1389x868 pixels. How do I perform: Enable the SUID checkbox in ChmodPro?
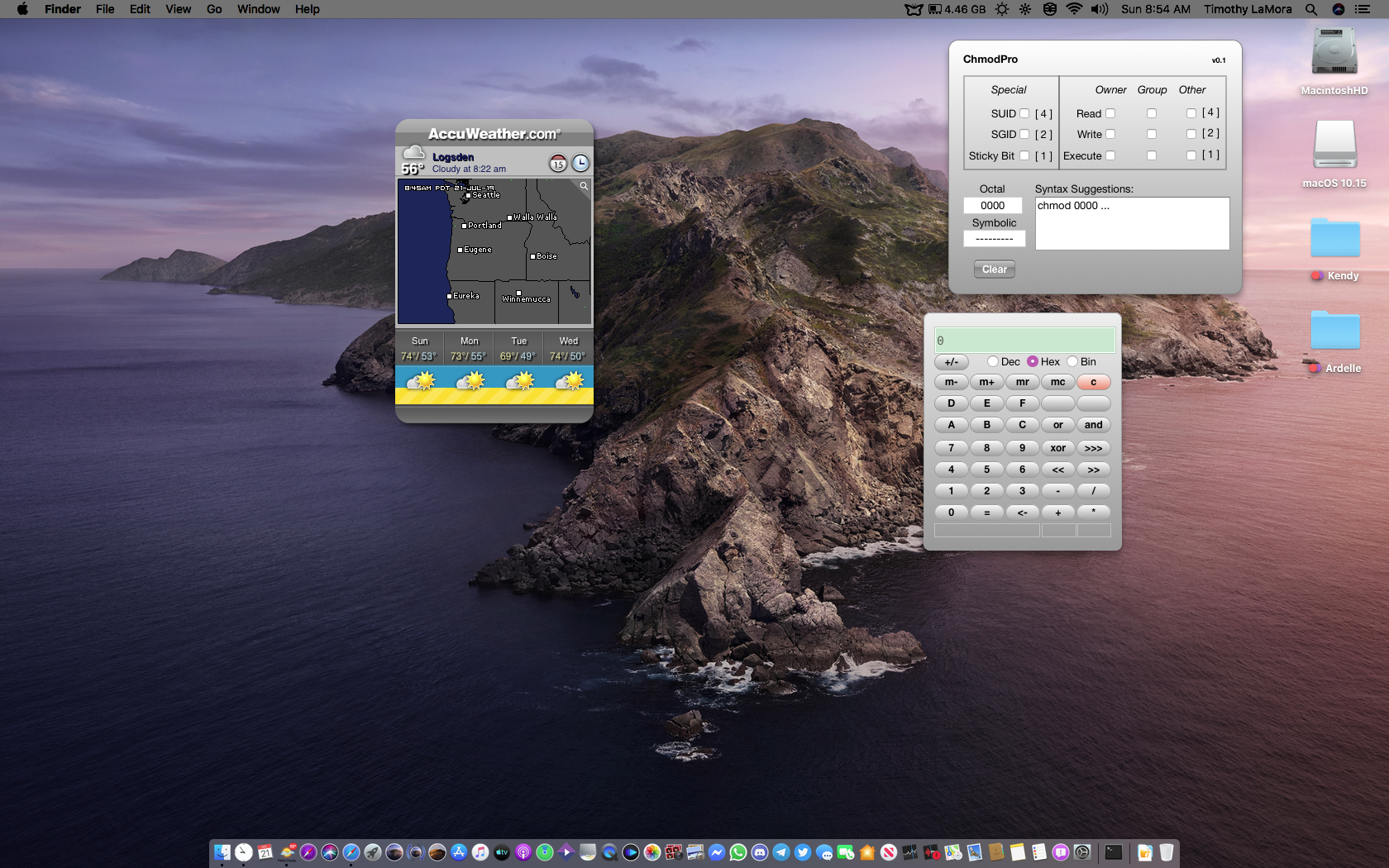pyautogui.click(x=1024, y=113)
